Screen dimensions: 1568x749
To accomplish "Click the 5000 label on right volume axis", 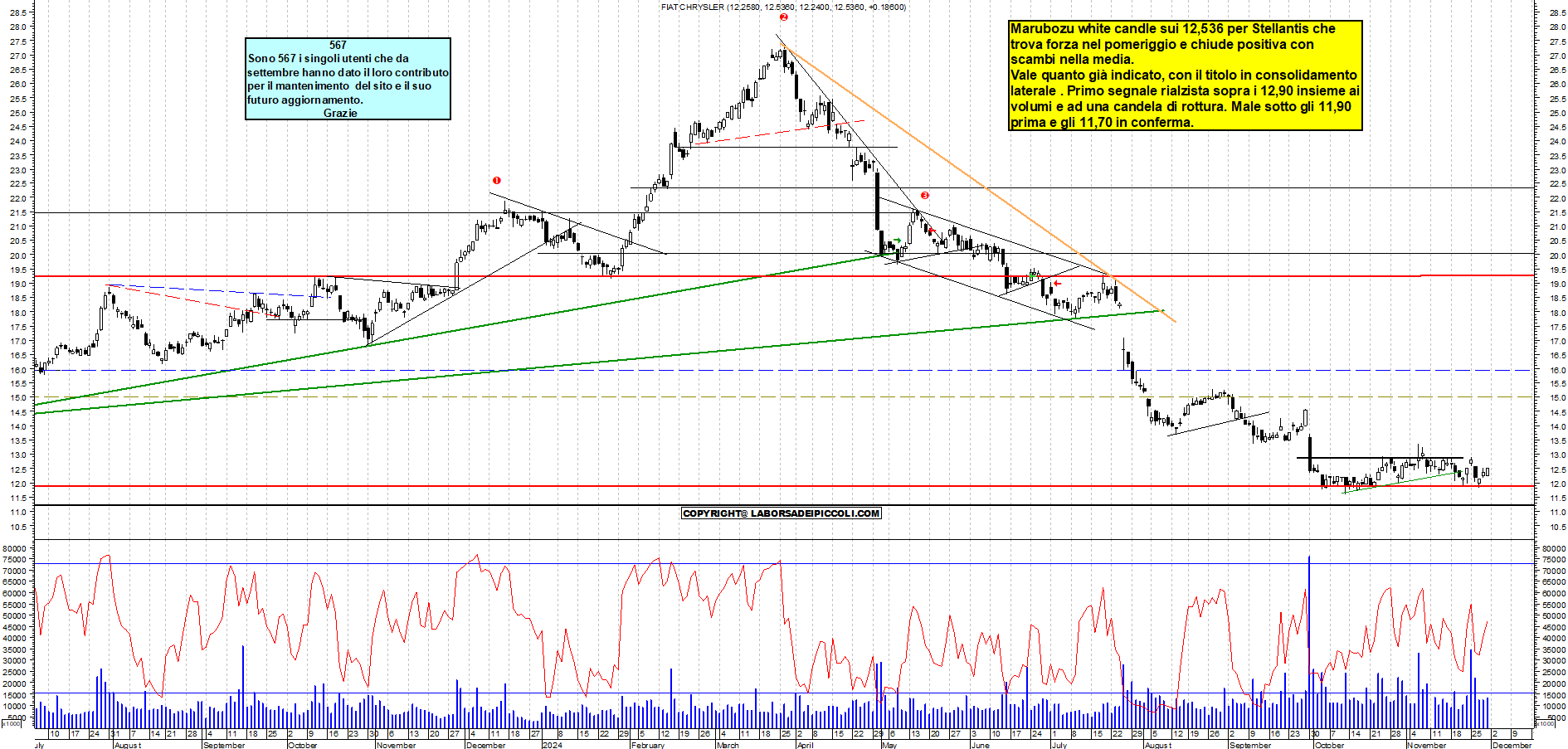I will [1556, 717].
